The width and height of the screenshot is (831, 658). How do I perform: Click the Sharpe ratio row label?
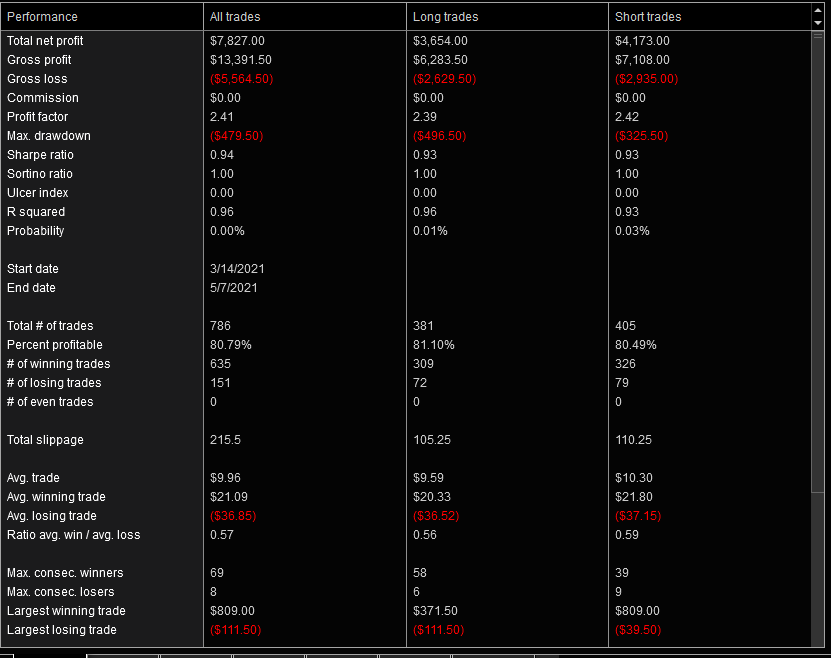(x=40, y=155)
